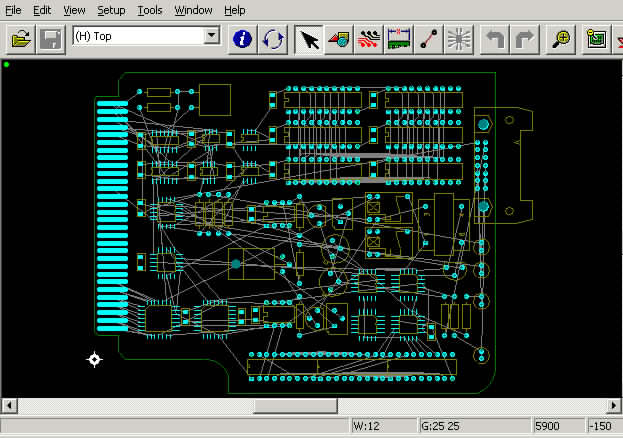This screenshot has height=438, width=623.
Task: Select the arrow pointer Select tool
Action: tap(310, 39)
